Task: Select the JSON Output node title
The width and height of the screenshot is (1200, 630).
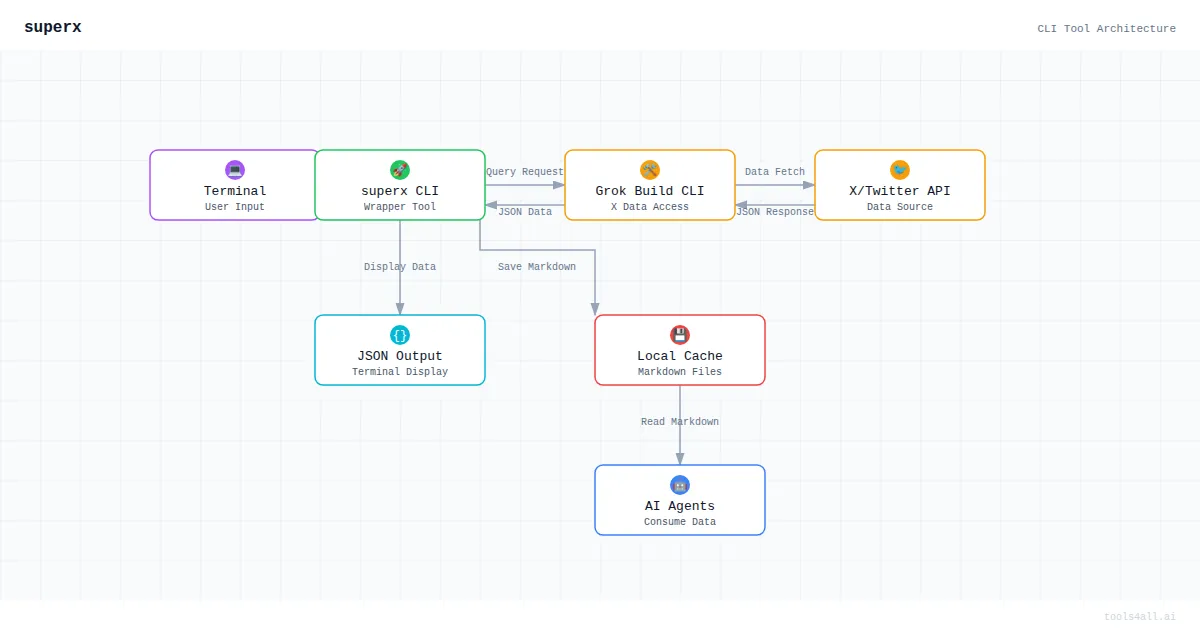Action: point(400,356)
